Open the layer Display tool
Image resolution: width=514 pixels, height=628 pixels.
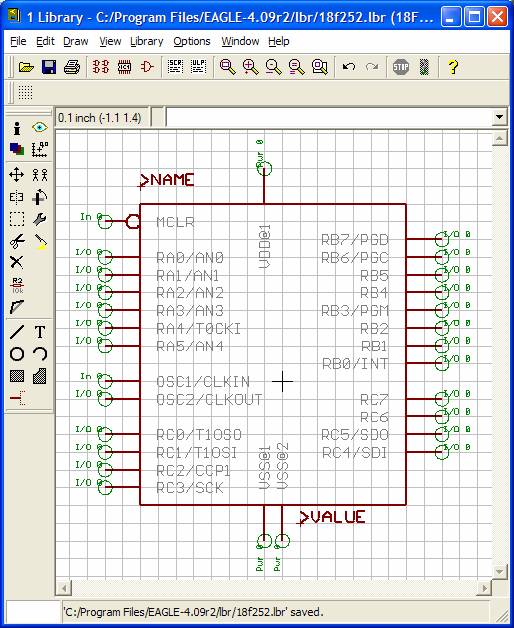(17, 149)
